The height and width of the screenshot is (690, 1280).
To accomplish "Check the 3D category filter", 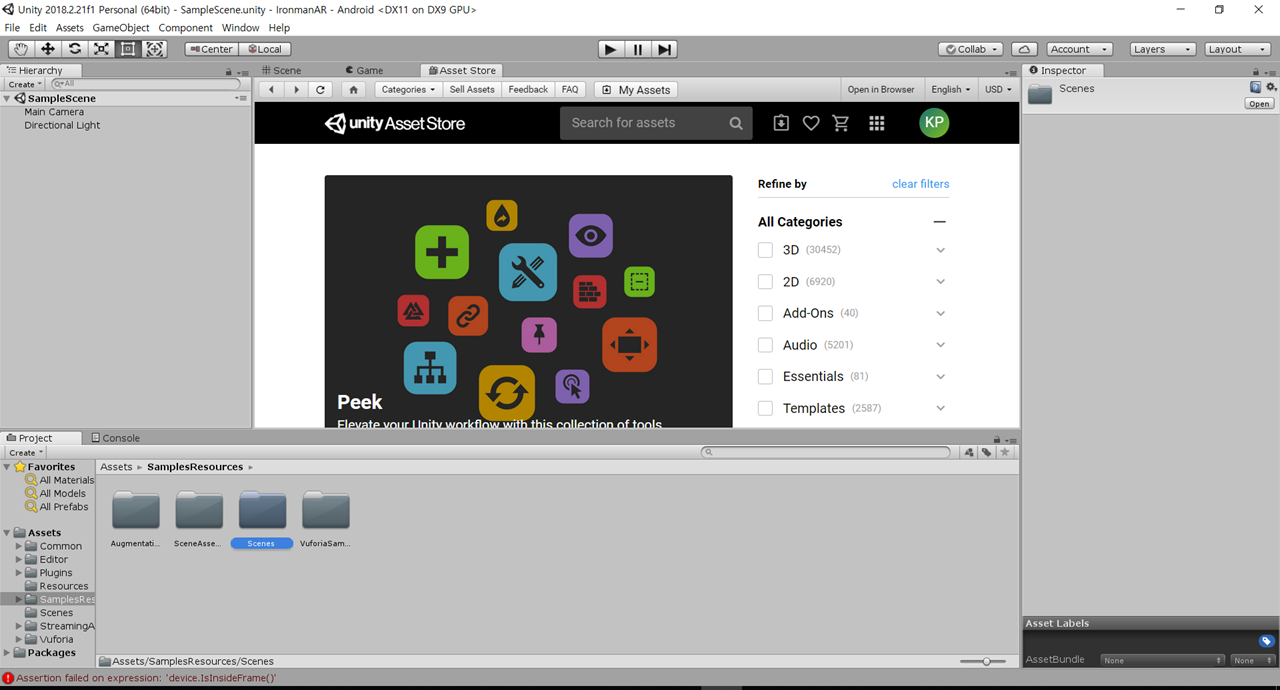I will coord(765,250).
